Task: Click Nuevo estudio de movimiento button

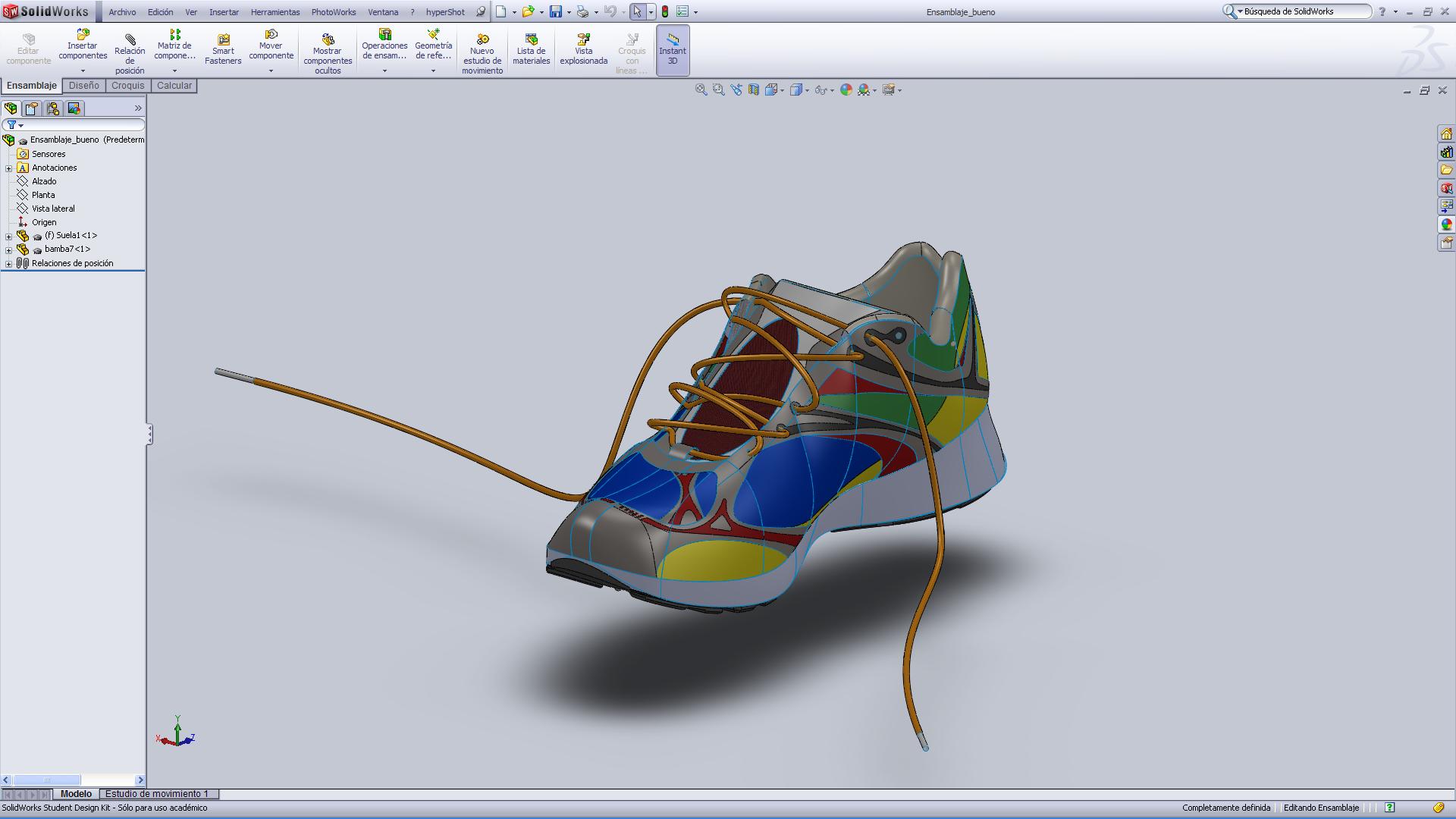Action: (x=482, y=53)
